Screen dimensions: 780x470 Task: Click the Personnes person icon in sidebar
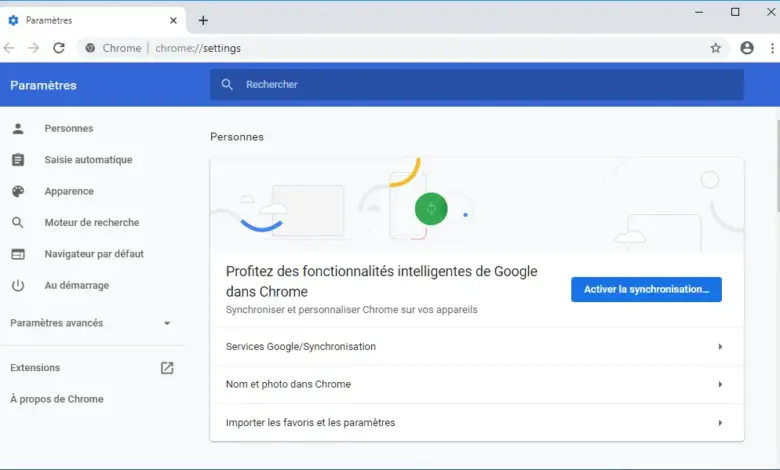pyautogui.click(x=18, y=128)
